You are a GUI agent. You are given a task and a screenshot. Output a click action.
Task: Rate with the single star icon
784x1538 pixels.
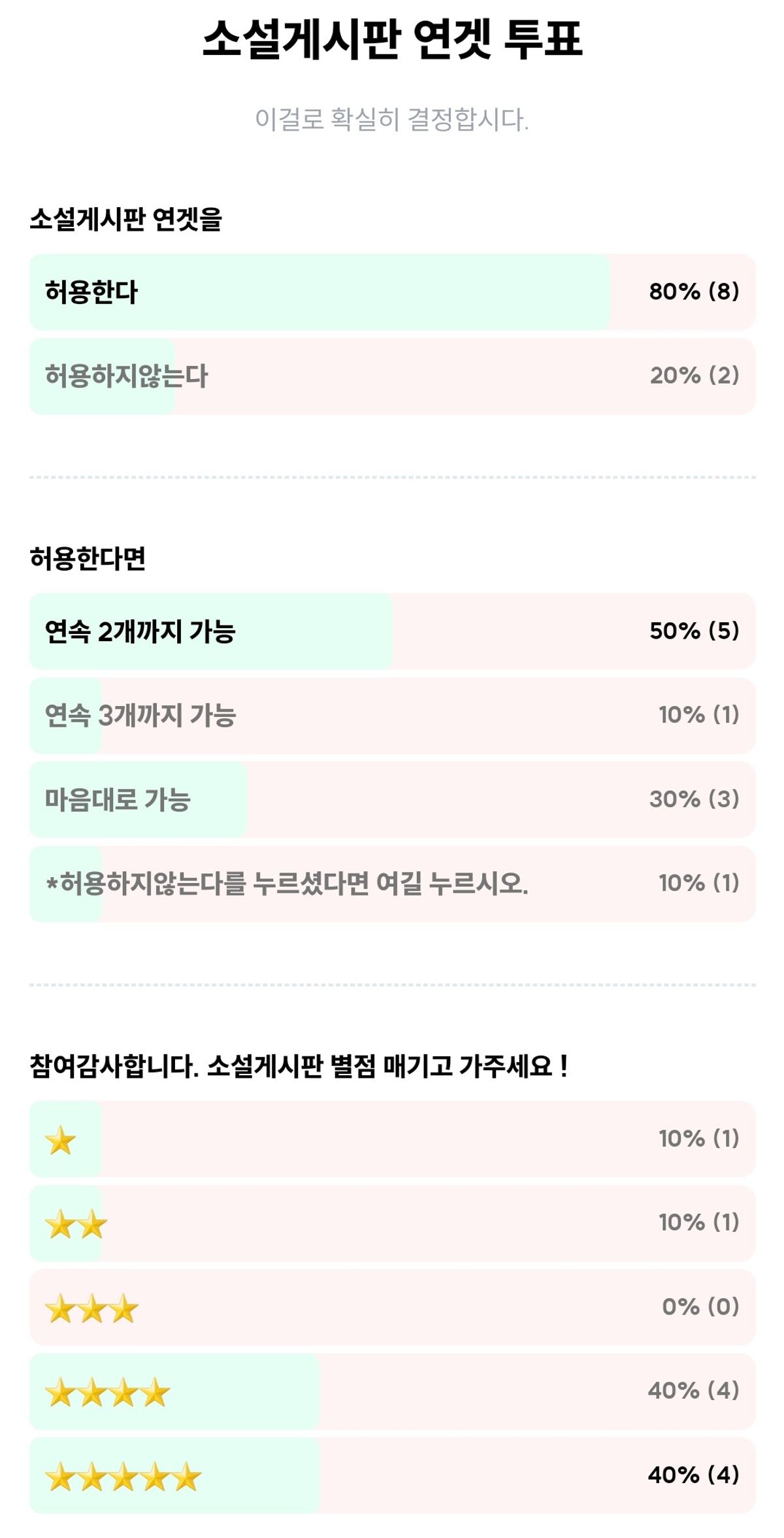click(x=61, y=1140)
